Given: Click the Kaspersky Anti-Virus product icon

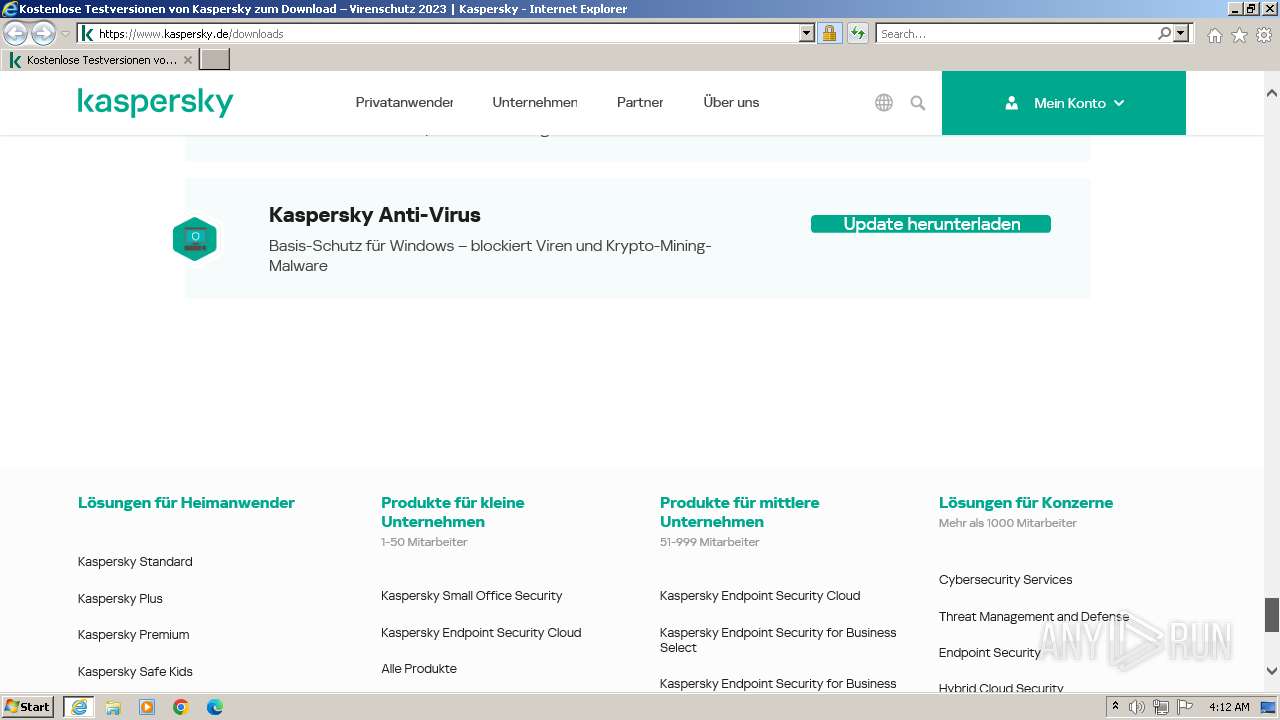Looking at the screenshot, I should click(195, 239).
